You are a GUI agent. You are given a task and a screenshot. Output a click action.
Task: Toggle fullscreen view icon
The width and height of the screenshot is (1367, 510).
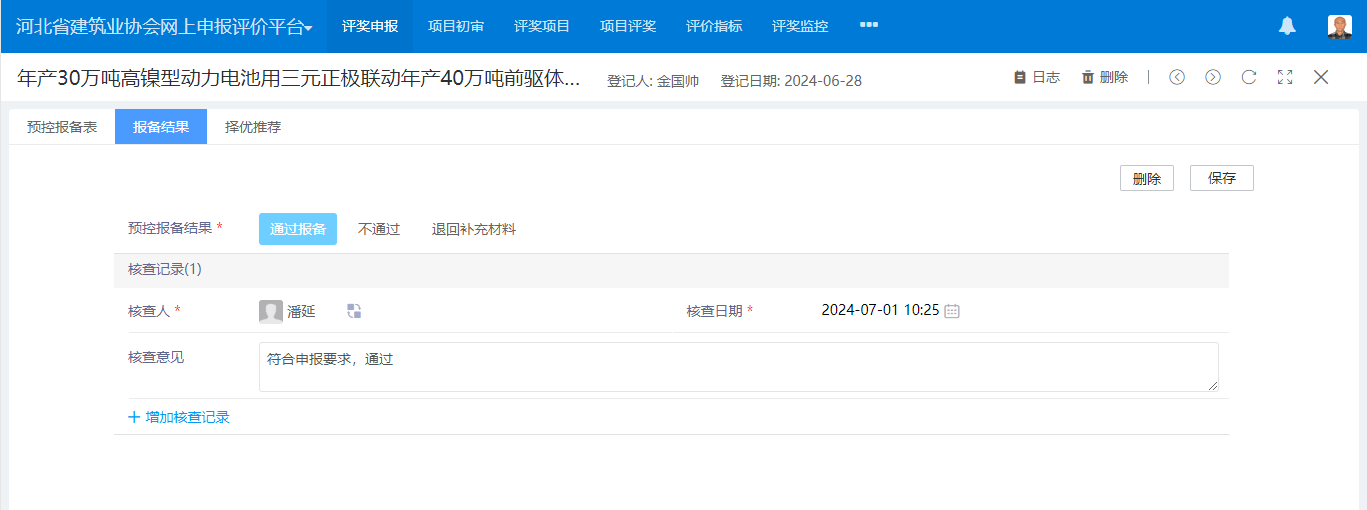click(x=1285, y=77)
